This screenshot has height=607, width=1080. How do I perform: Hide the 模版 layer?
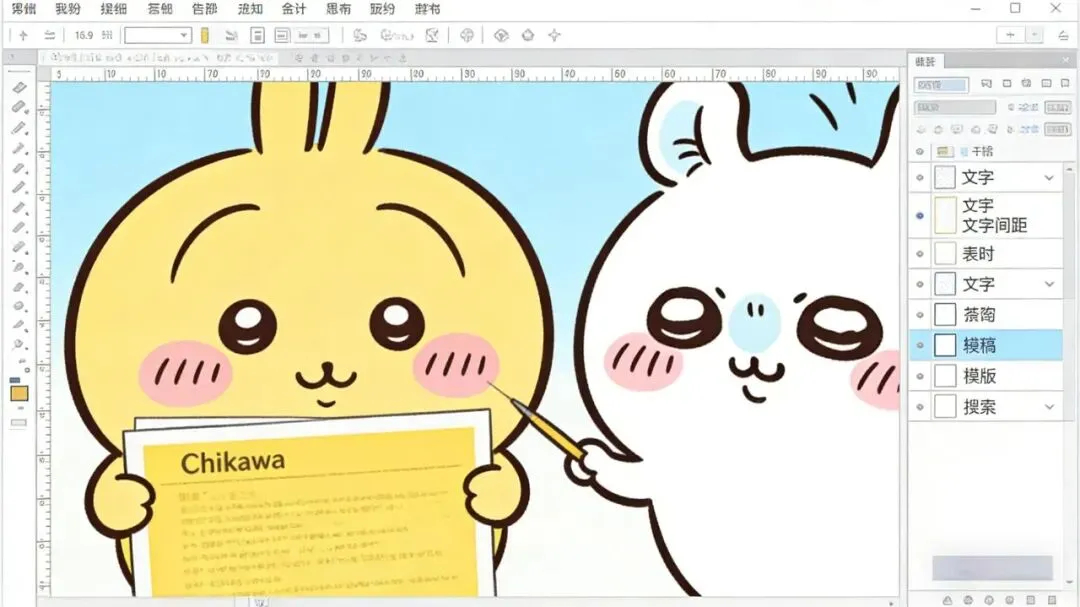pos(920,376)
